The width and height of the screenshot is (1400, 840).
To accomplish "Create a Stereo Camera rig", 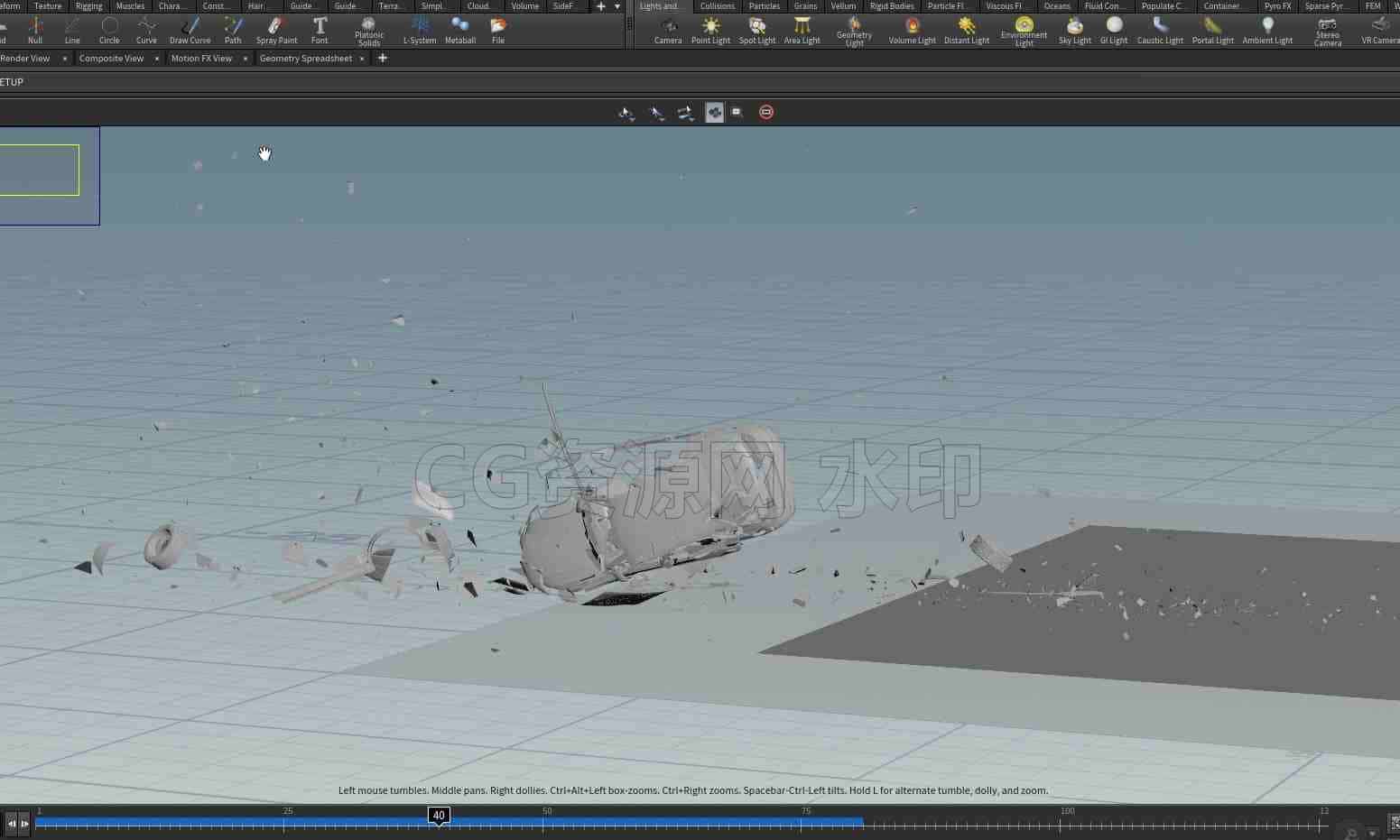I will point(1327,32).
